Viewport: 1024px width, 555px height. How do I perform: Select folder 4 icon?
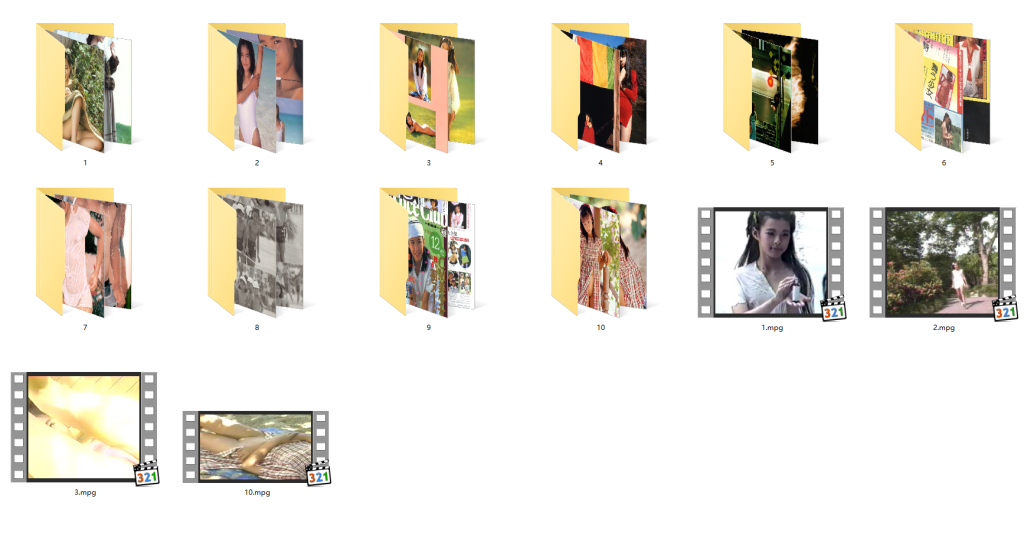[600, 88]
